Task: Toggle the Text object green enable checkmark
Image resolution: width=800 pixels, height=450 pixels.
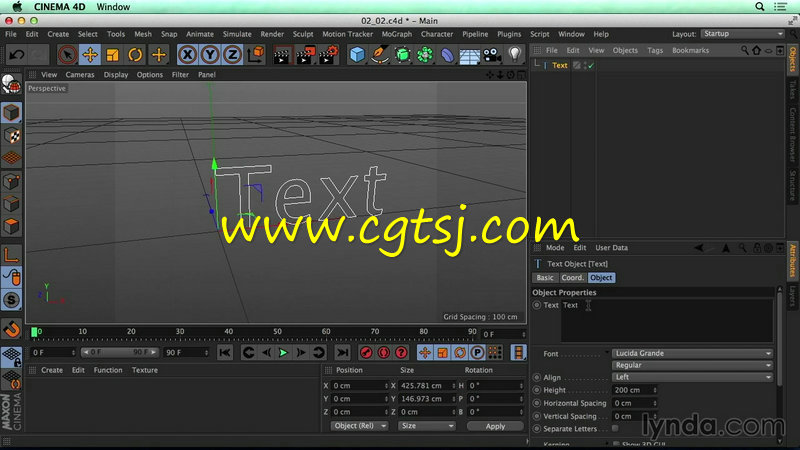Action: point(591,65)
